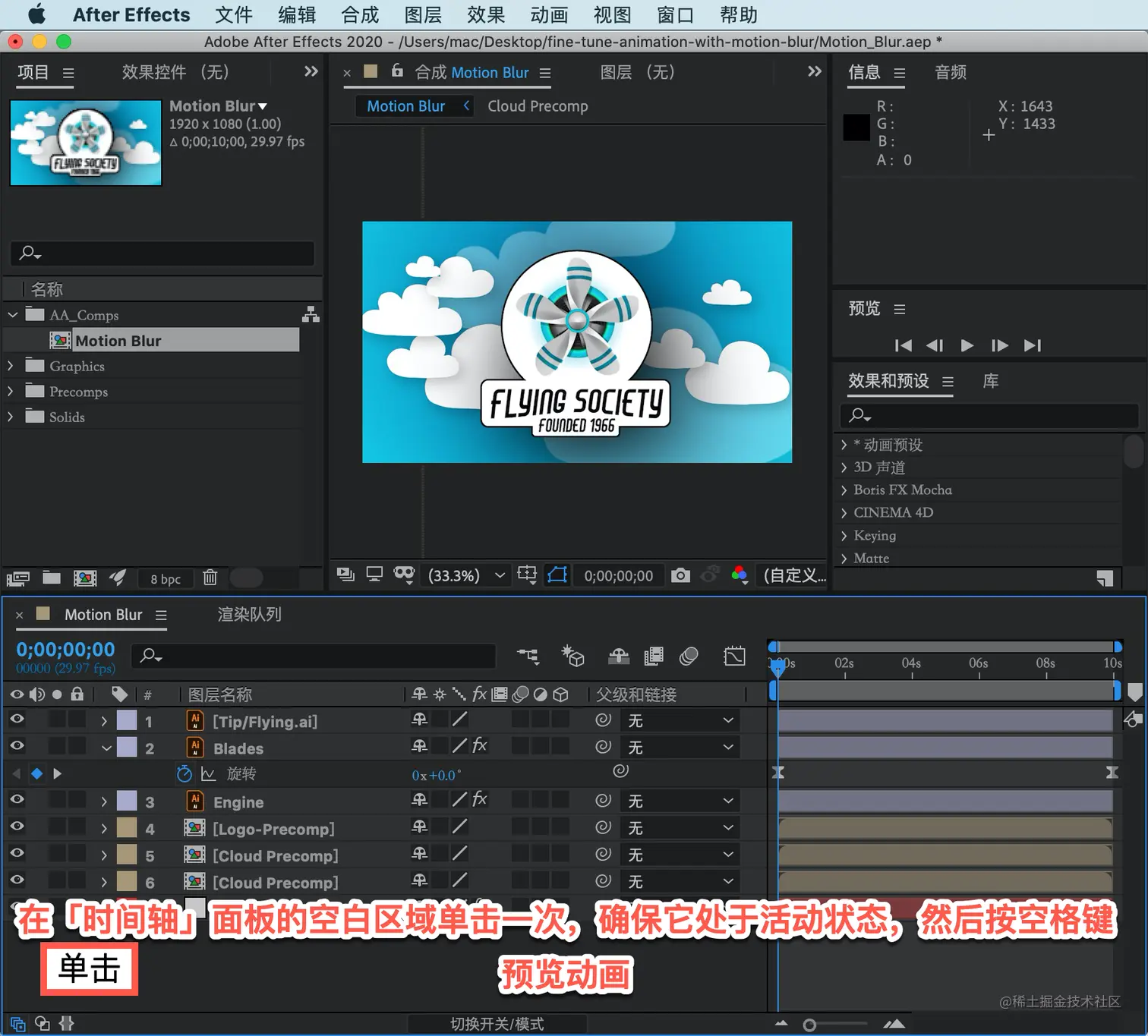Expand the Tip/Flying.ai layer properties
The height and width of the screenshot is (1036, 1148).
[x=104, y=721]
